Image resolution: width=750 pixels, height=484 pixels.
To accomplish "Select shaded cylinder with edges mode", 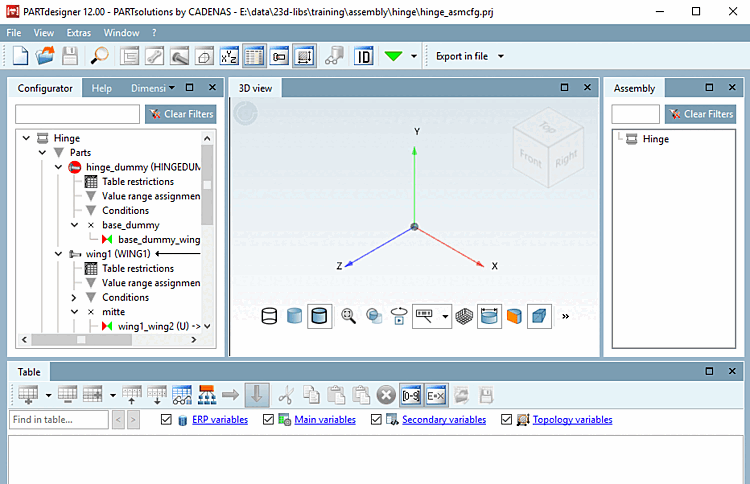I will pos(319,316).
